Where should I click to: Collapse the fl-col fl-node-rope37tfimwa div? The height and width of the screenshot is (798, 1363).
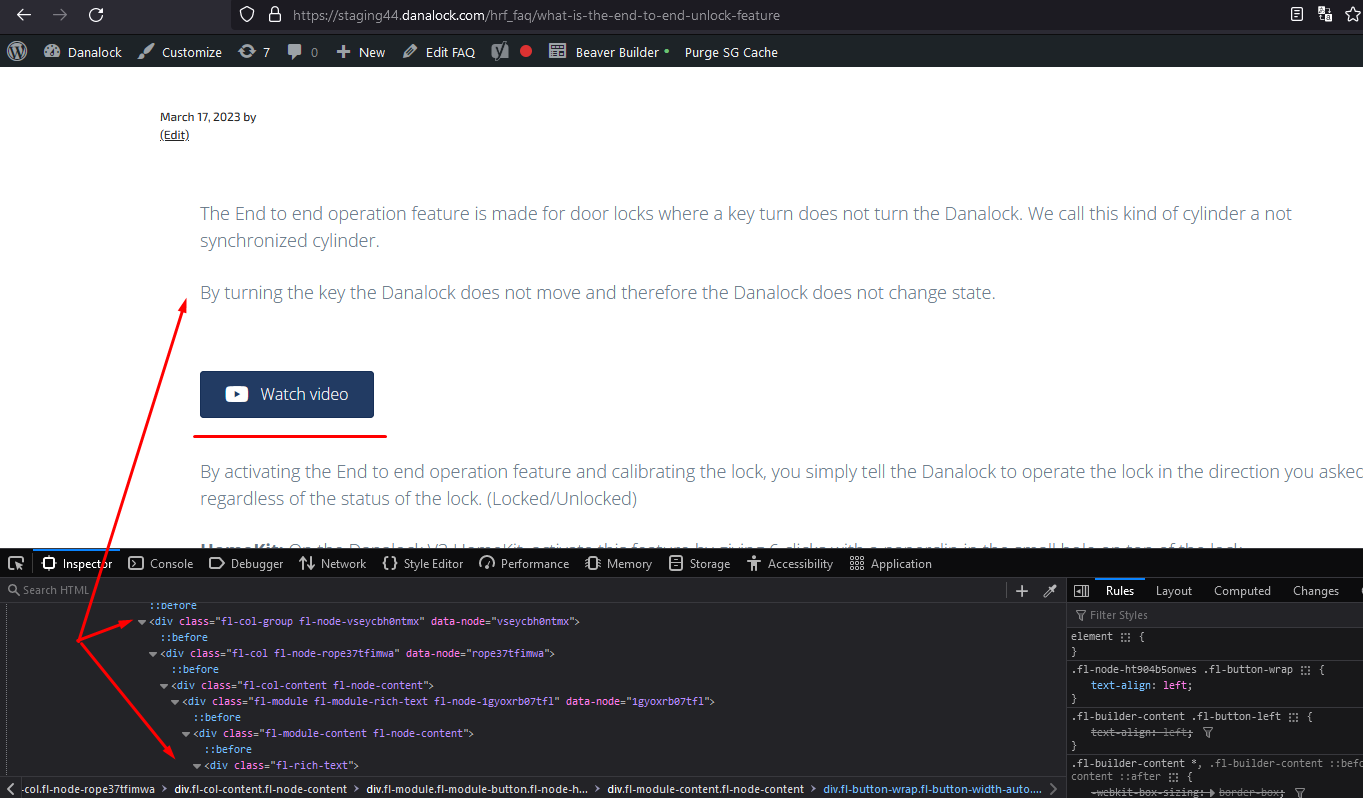[x=153, y=654]
